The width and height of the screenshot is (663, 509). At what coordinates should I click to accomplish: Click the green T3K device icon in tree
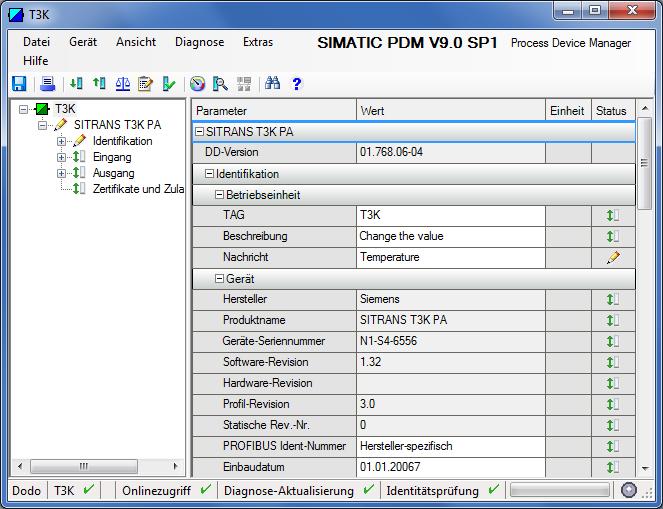point(41,109)
